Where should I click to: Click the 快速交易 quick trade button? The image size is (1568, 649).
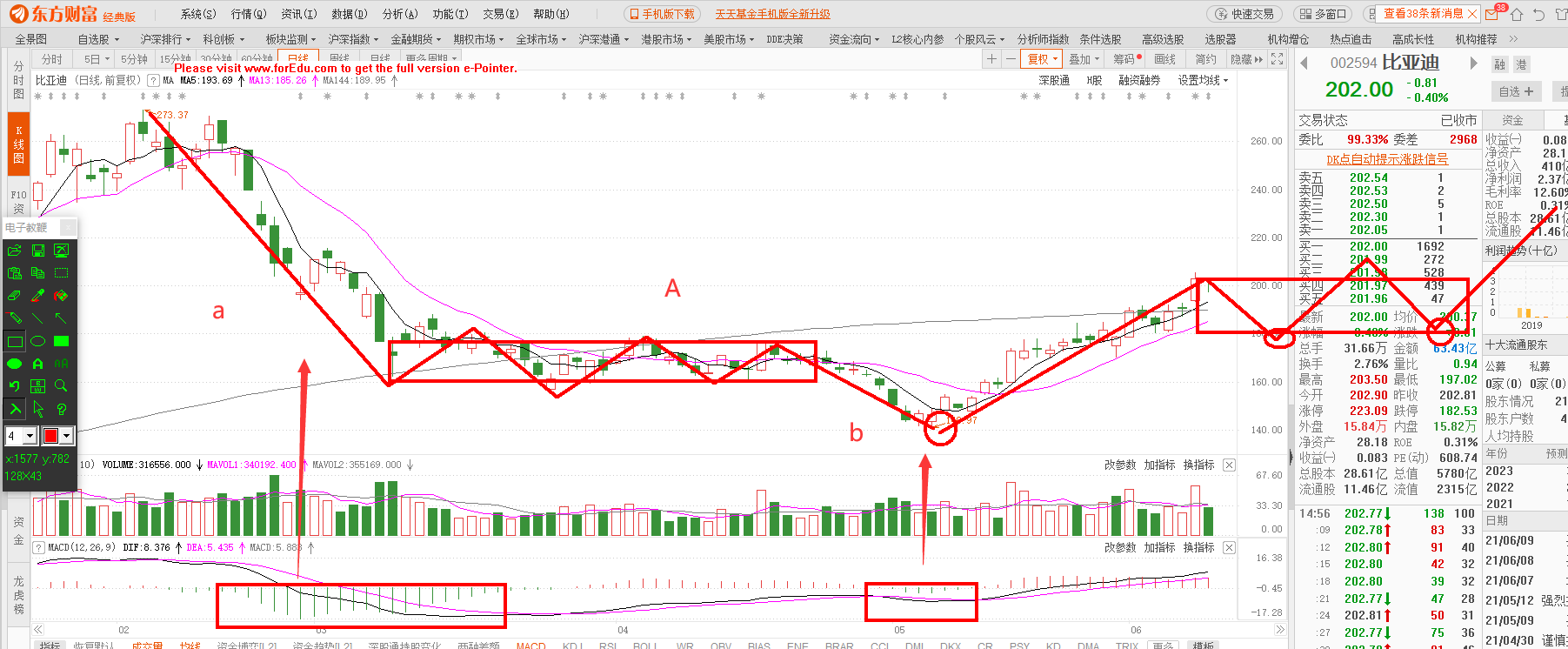tap(1244, 14)
